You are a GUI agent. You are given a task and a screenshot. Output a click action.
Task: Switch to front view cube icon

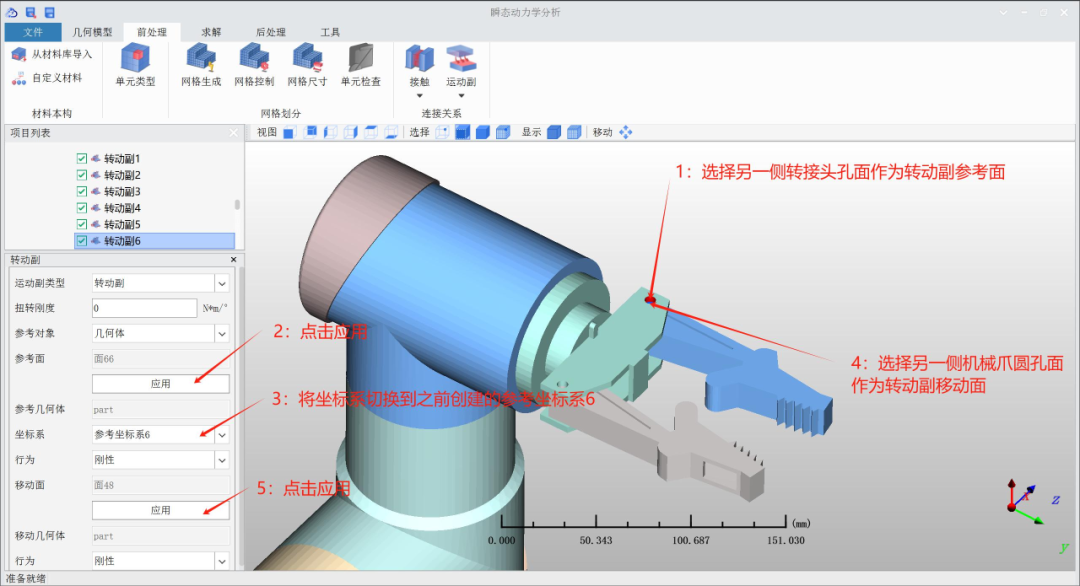[x=289, y=132]
